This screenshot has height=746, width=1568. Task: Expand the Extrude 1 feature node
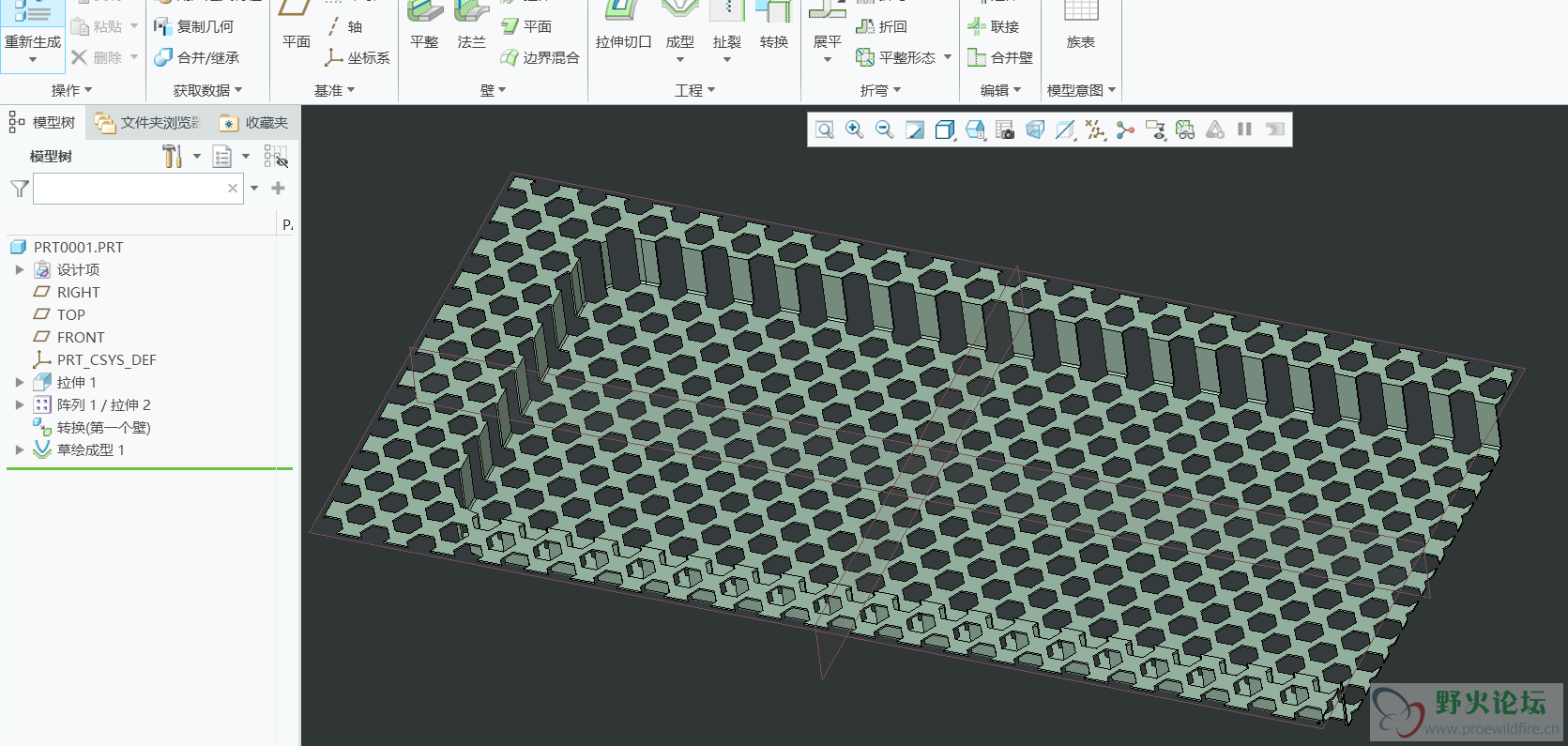(19, 382)
